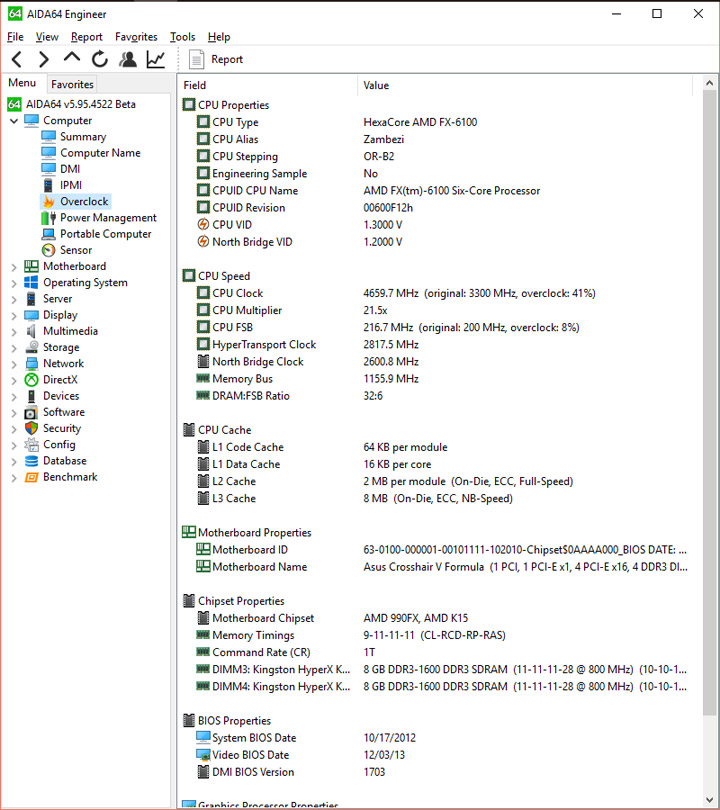Select the Multimedia category
The width and height of the screenshot is (720, 810).
pyautogui.click(x=70, y=331)
